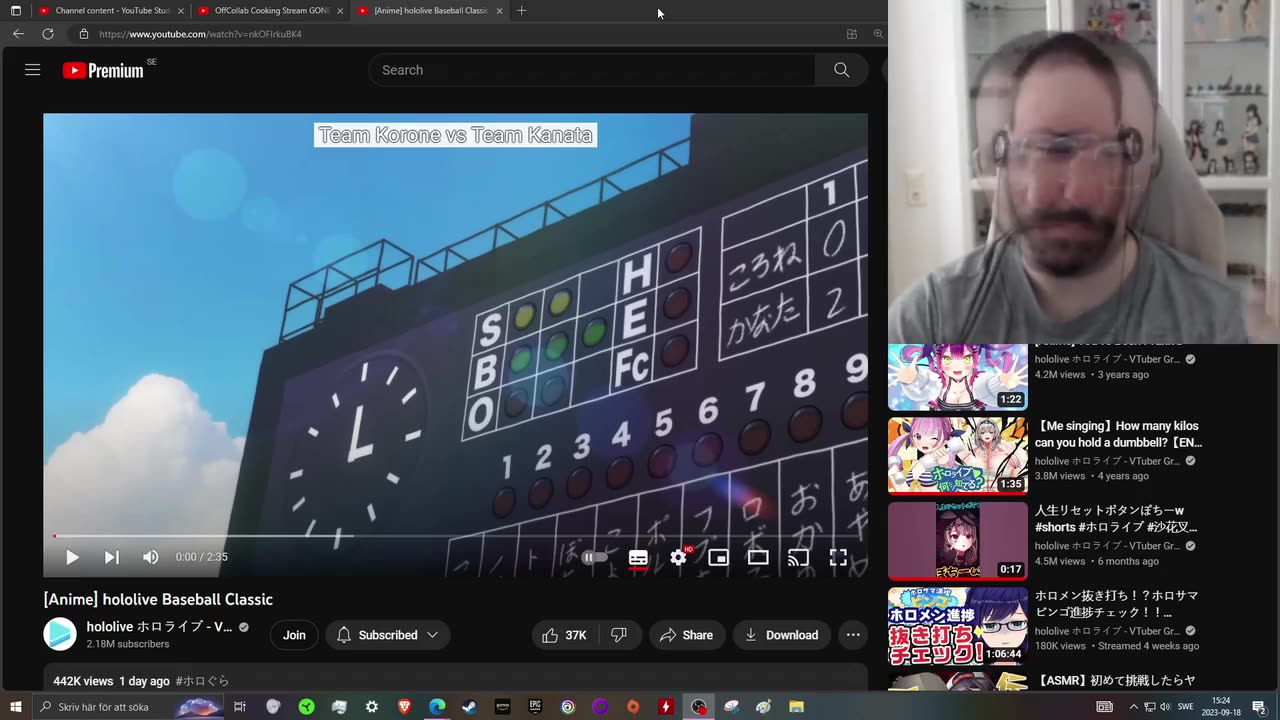This screenshot has height=720, width=1280.
Task: Toggle subtitles closed captions
Action: 638,557
